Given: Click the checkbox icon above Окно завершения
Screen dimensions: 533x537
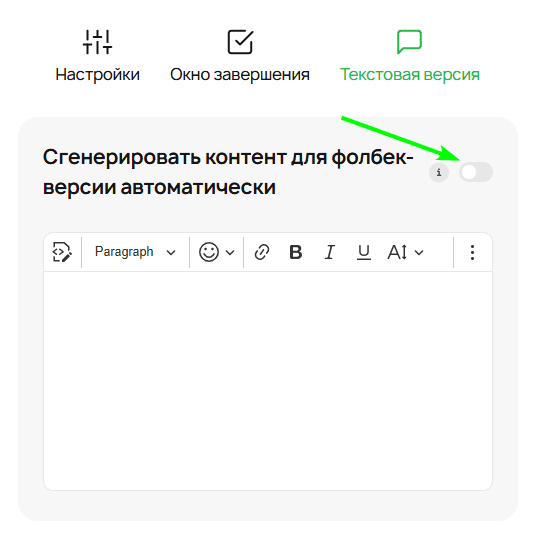Looking at the screenshot, I should (x=240, y=42).
